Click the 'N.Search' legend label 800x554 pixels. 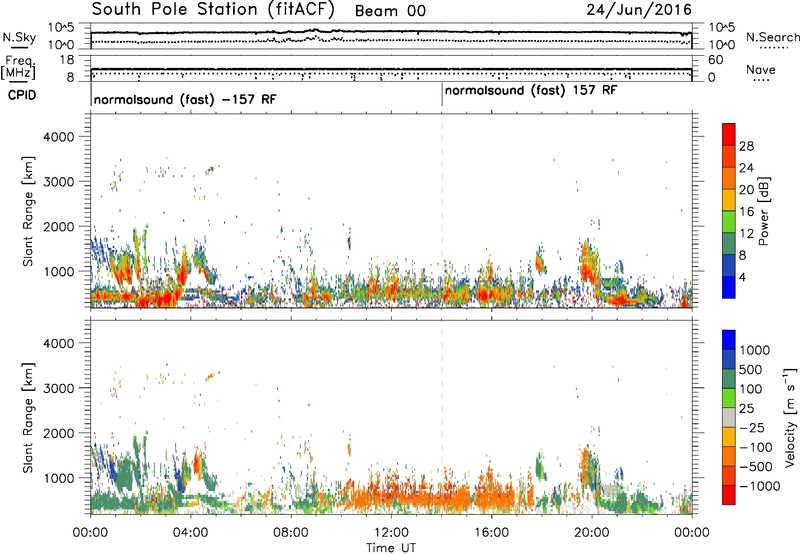772,37
